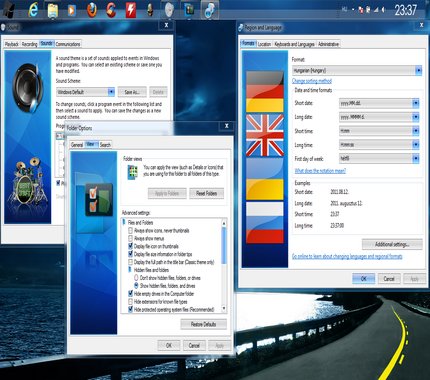Open the Long time format dropdown
Viewport: 430px width, 380px height.
pyautogui.click(x=379, y=145)
